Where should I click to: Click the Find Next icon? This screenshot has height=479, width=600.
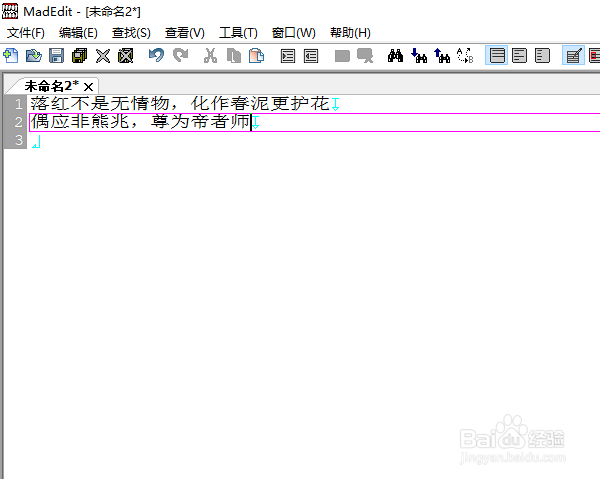tap(419, 56)
